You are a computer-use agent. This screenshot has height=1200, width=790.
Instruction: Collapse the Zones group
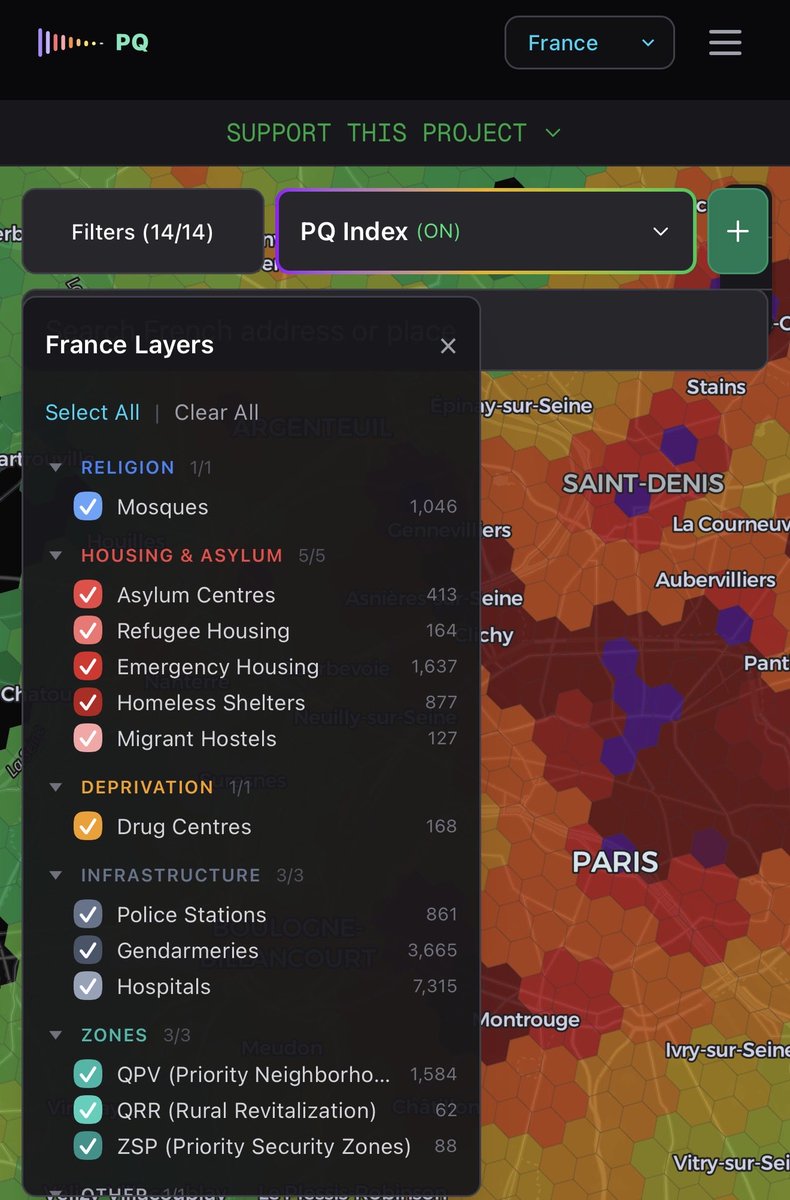[56, 1035]
